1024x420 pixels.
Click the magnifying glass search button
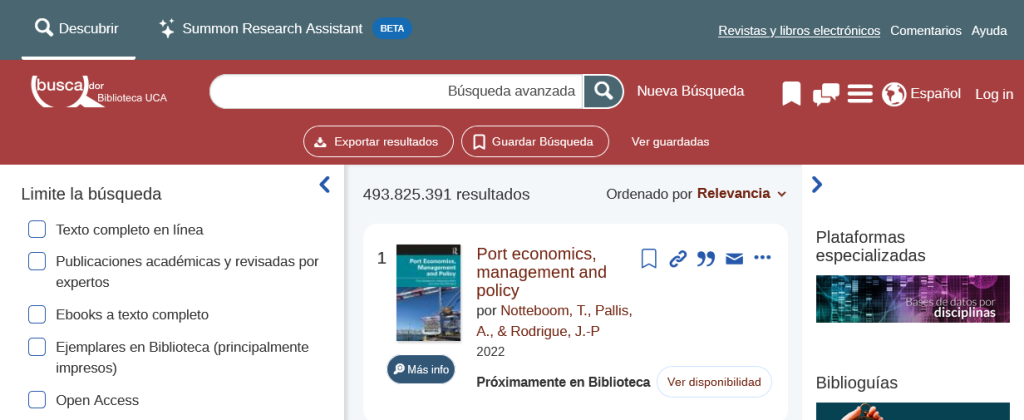(x=603, y=92)
